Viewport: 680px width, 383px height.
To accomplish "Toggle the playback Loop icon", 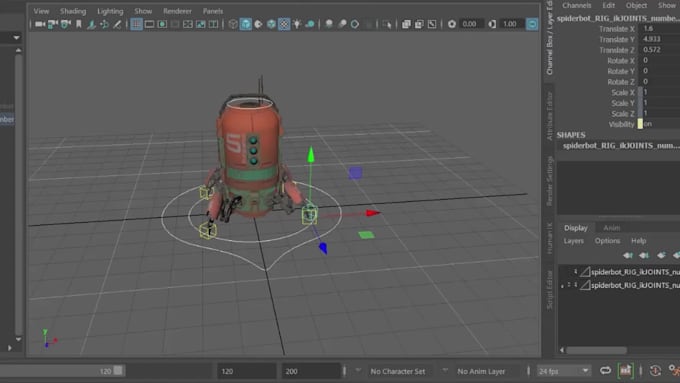I will click(605, 371).
